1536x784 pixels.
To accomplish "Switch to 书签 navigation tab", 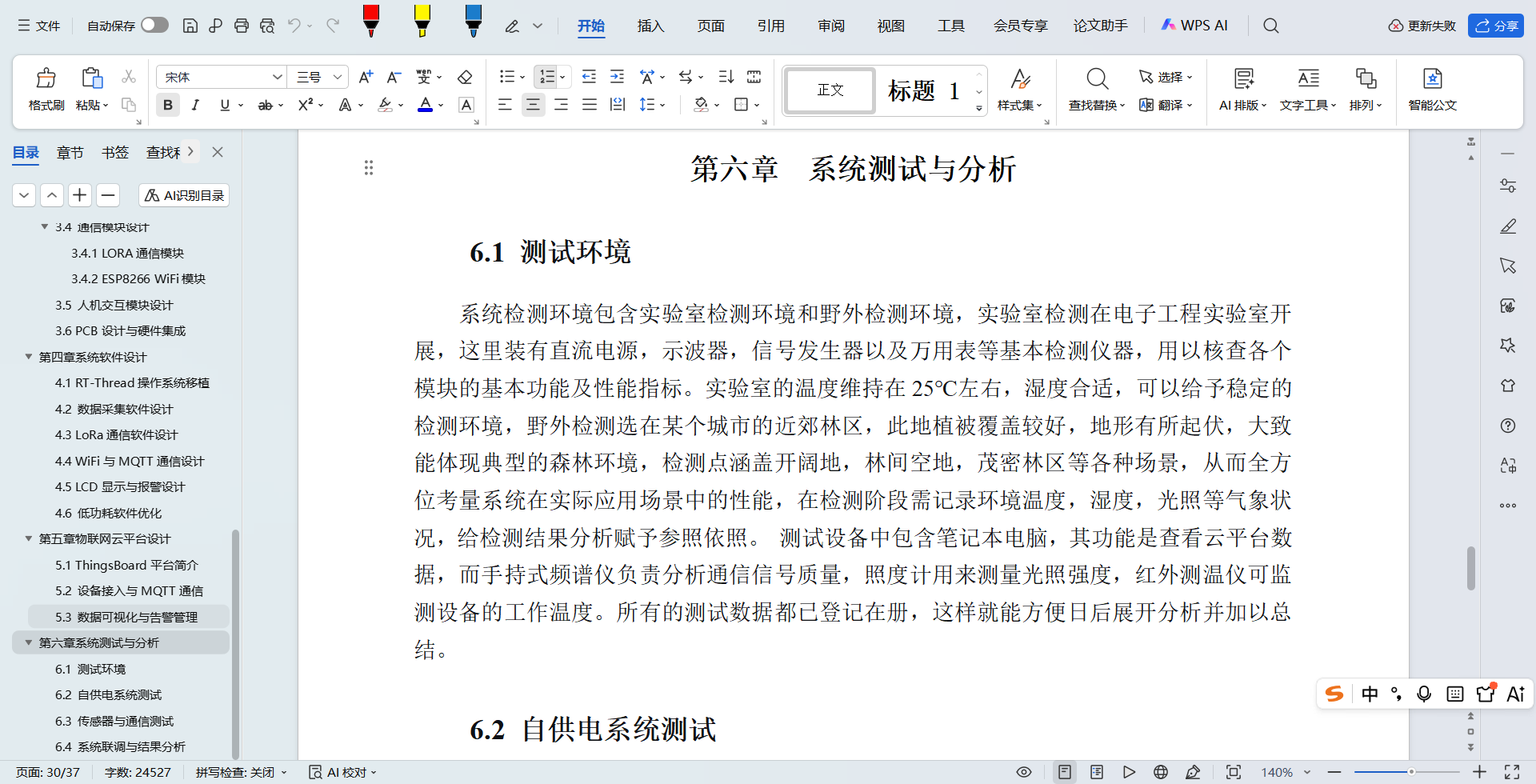I will click(x=115, y=152).
